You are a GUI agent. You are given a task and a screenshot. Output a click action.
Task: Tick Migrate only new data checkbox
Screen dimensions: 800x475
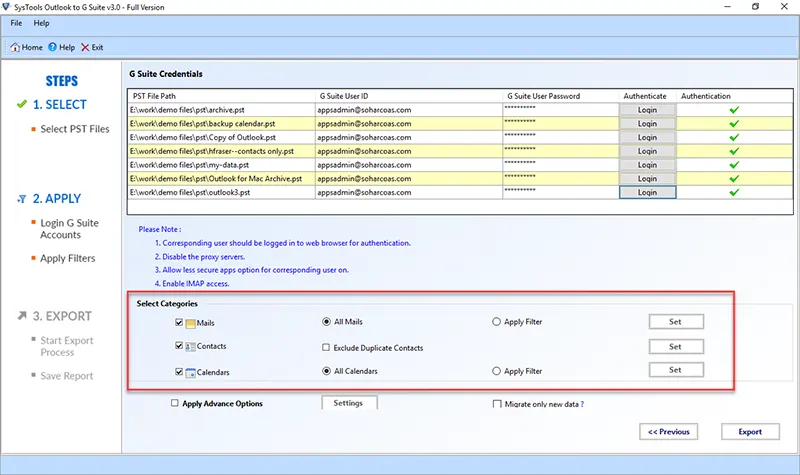point(497,404)
